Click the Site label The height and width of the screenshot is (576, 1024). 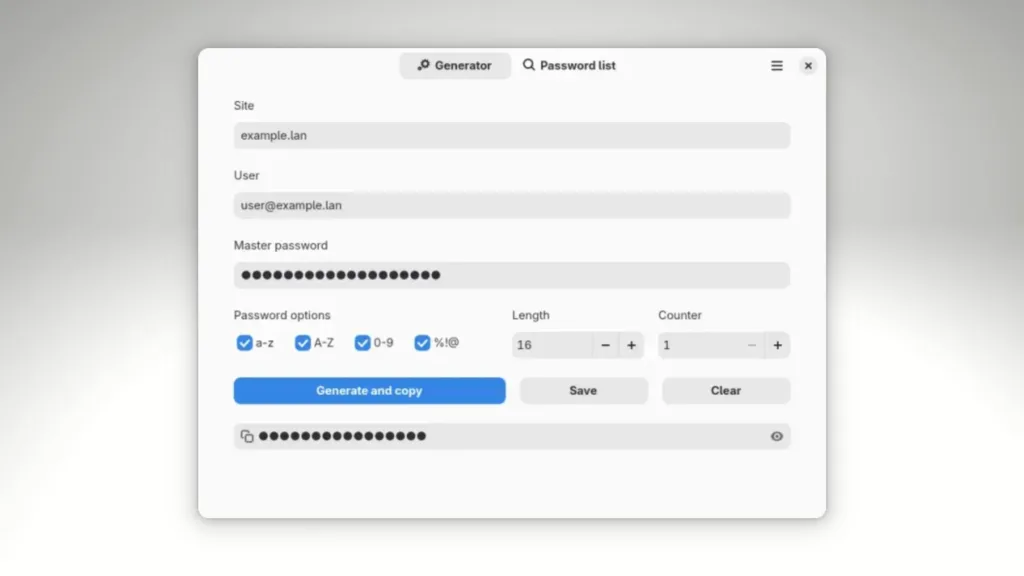click(x=244, y=105)
